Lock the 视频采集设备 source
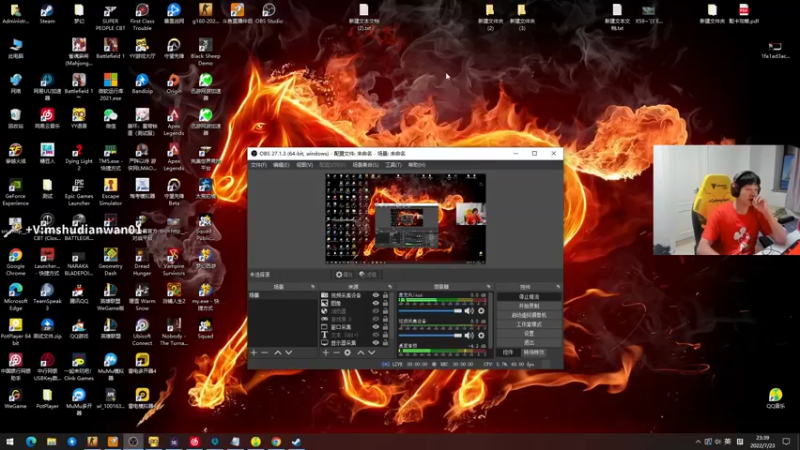This screenshot has height=450, width=800. (x=385, y=295)
